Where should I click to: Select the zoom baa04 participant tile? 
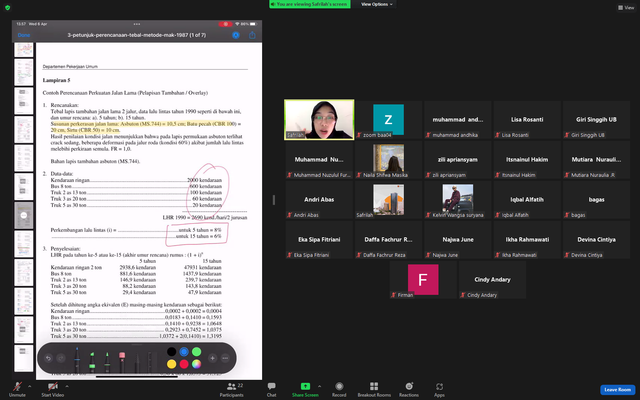(x=388, y=120)
